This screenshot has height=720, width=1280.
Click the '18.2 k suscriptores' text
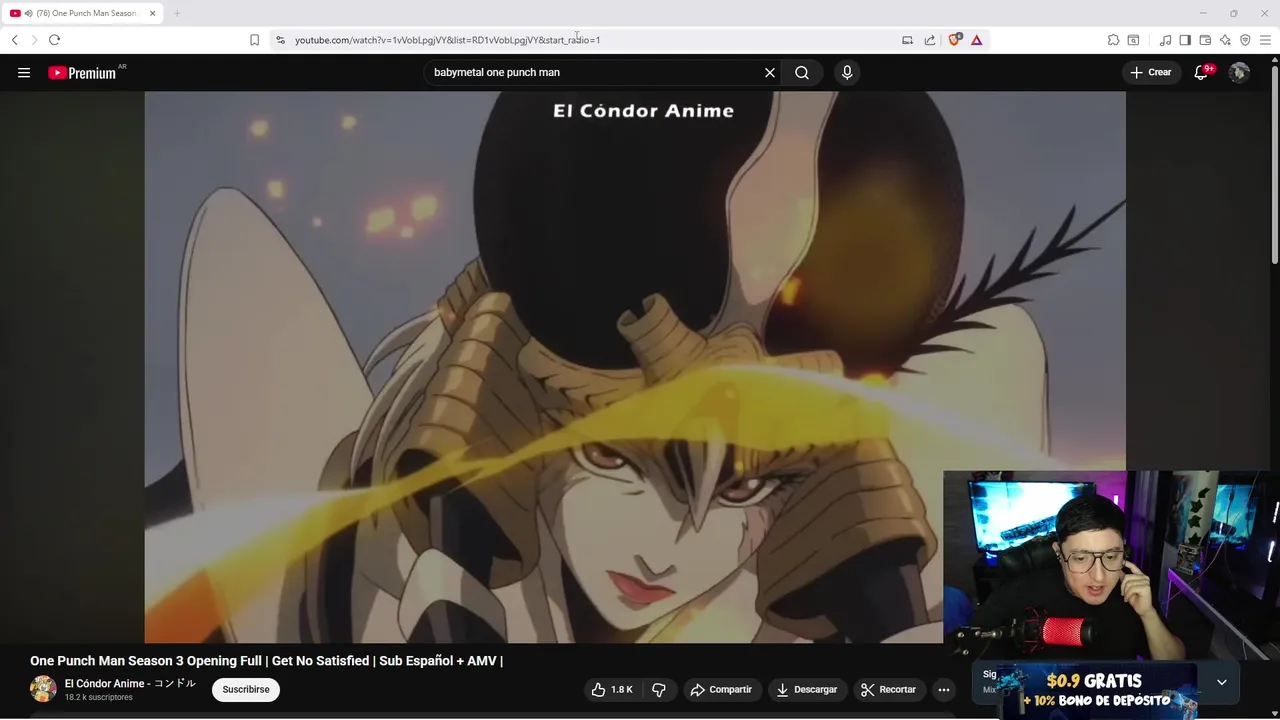[99, 697]
